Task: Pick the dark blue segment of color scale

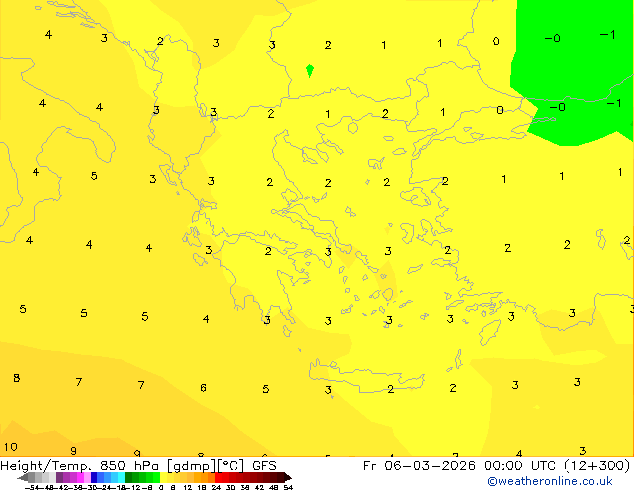Action: 94,477
